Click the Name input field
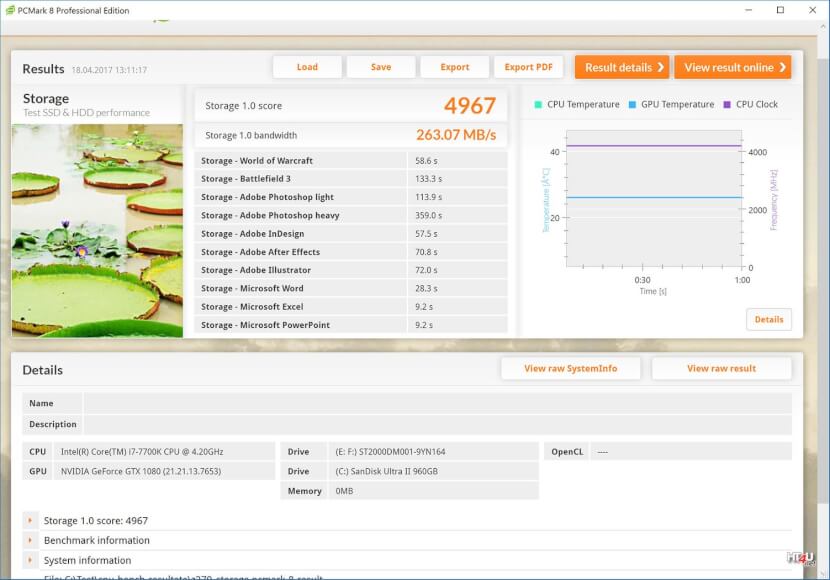830x580 pixels. [x=438, y=403]
